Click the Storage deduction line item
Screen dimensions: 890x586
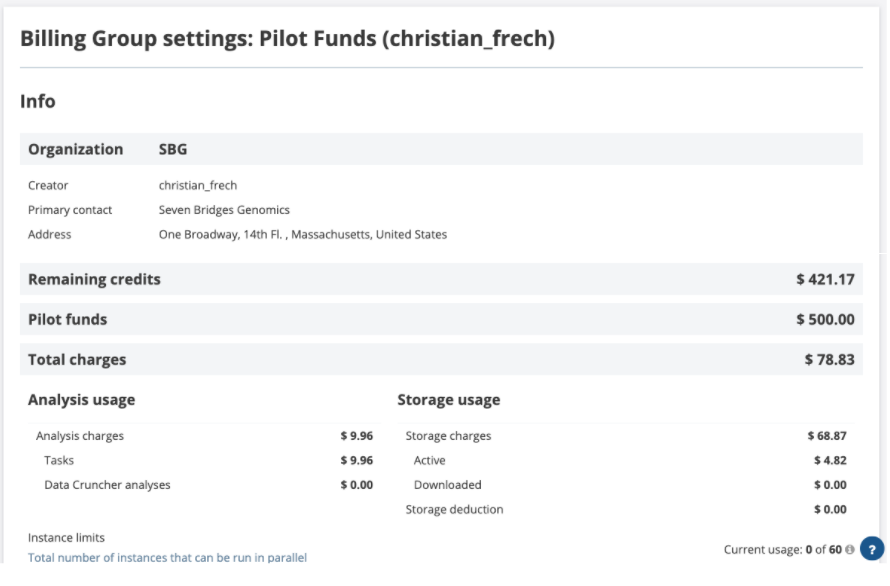tap(454, 509)
